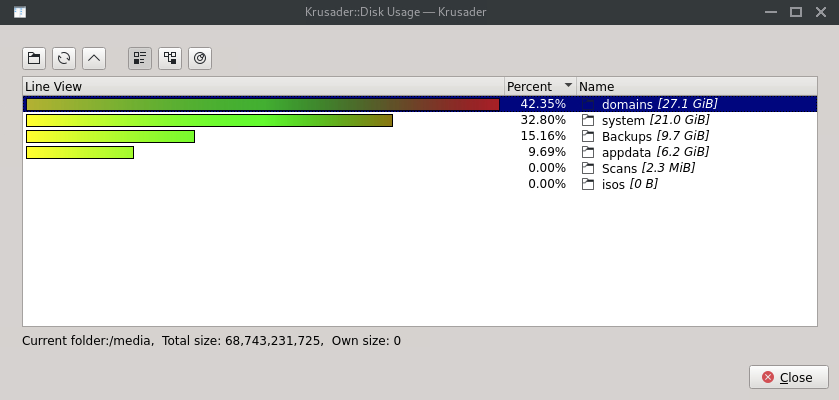Click the 9.69% value

[547, 152]
